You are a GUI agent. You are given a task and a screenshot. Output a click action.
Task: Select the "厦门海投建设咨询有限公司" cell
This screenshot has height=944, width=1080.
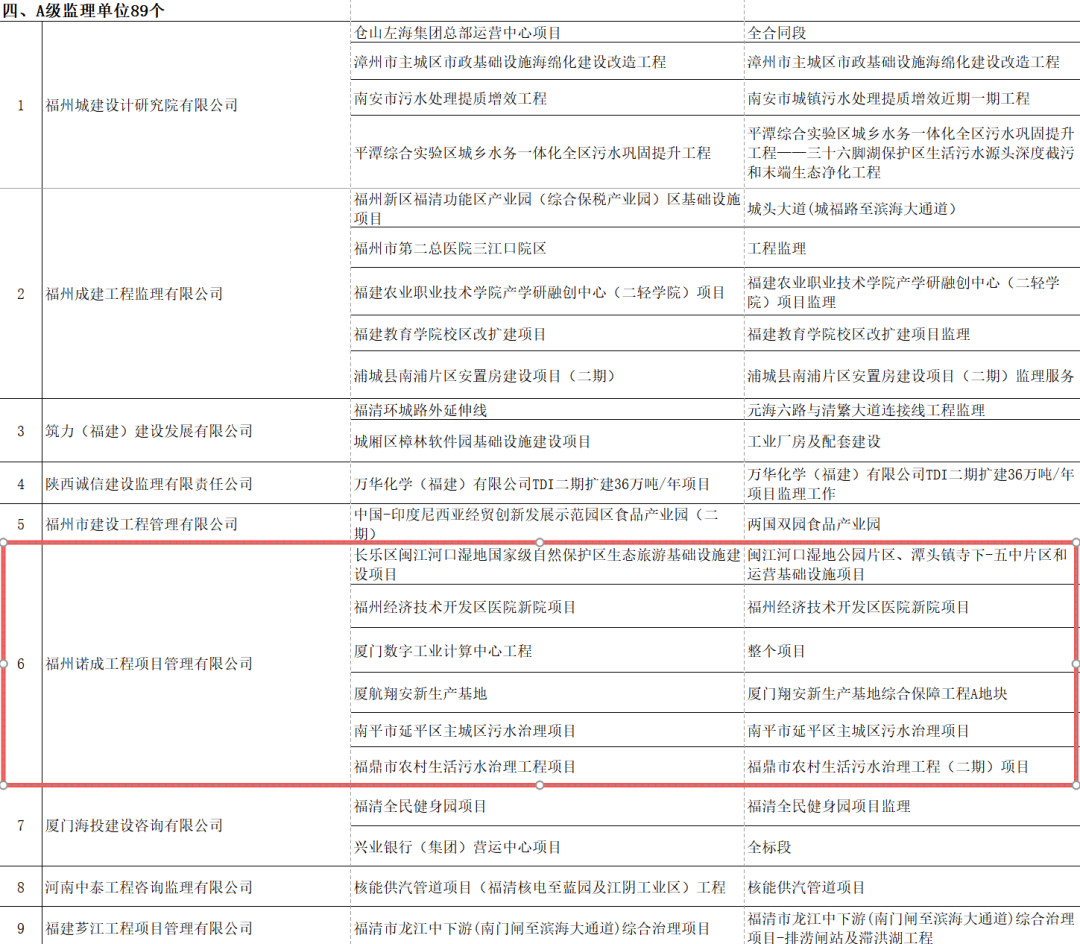pos(133,826)
